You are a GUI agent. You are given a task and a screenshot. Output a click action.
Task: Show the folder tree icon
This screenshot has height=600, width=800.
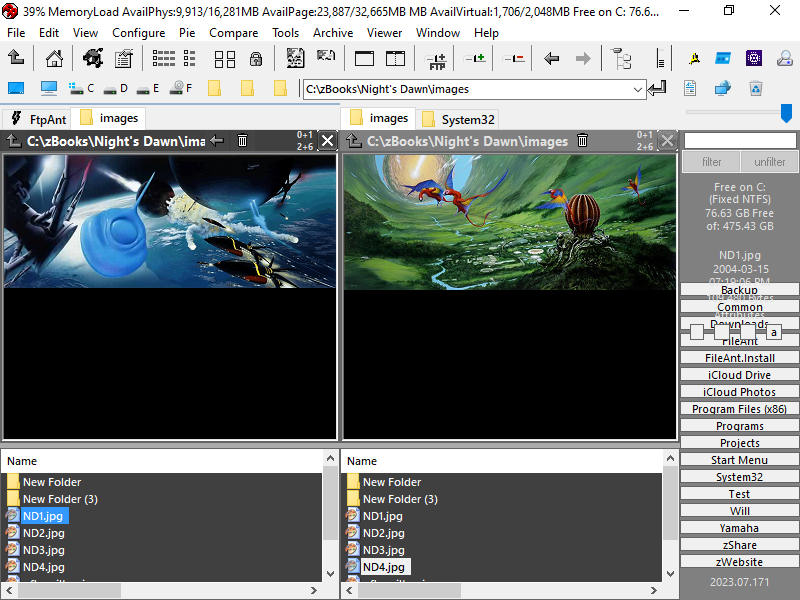[x=621, y=58]
